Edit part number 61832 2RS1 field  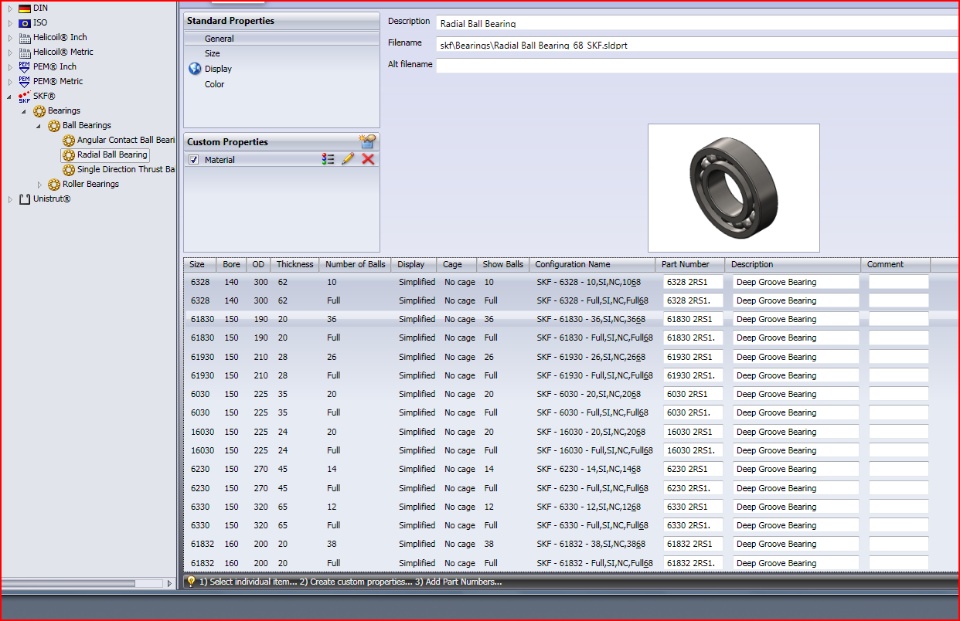click(692, 544)
